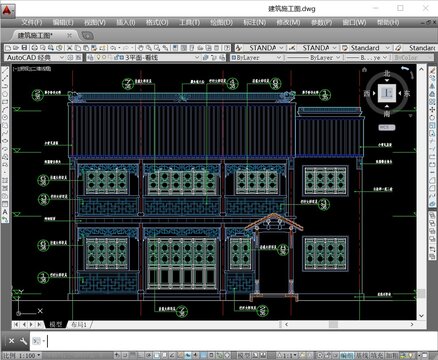Image resolution: width=438 pixels, height=360 pixels.
Task: Click the Cut scissors icon in the toolbar
Action: coord(69,48)
